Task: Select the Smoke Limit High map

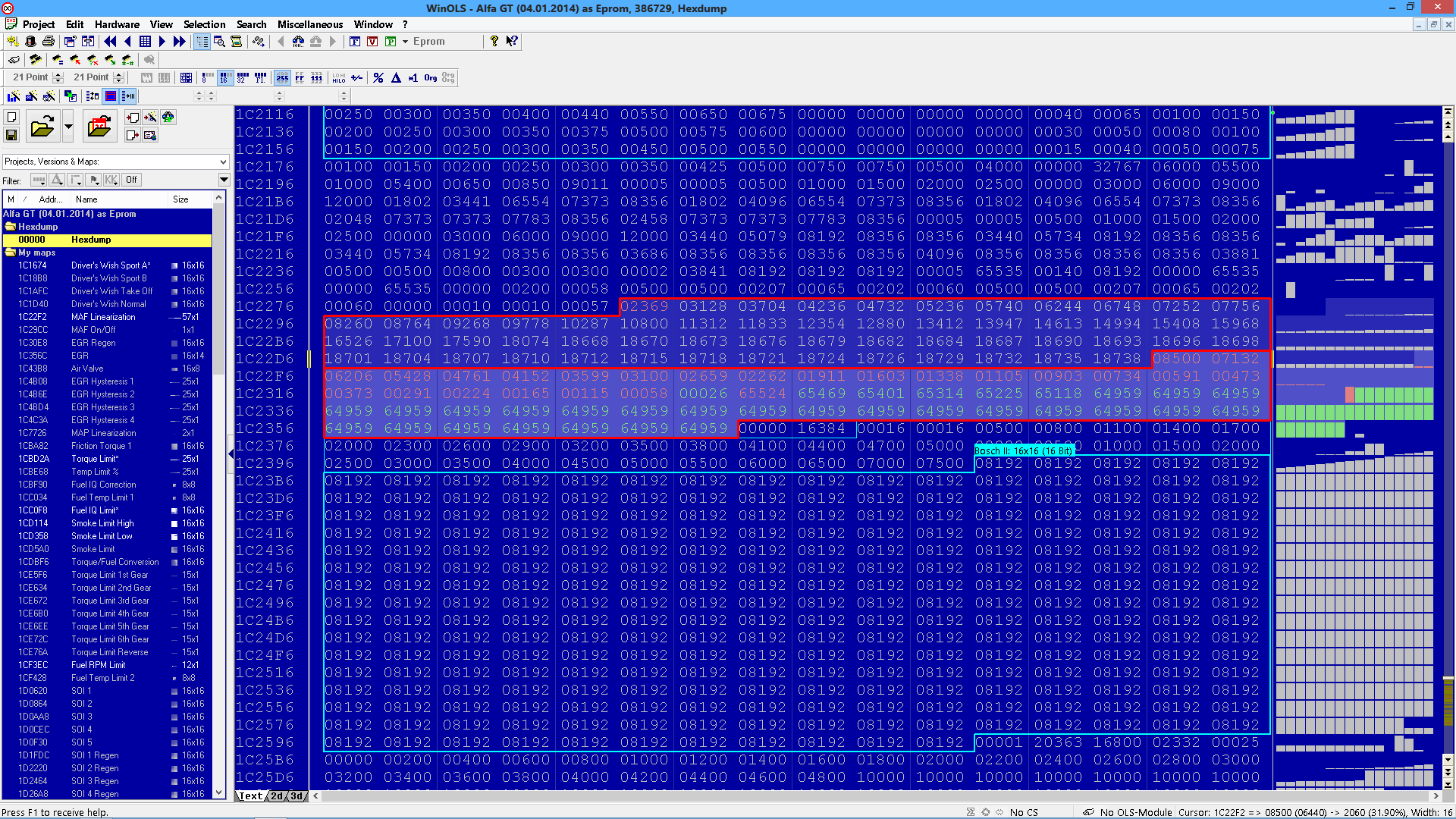Action: click(x=106, y=523)
